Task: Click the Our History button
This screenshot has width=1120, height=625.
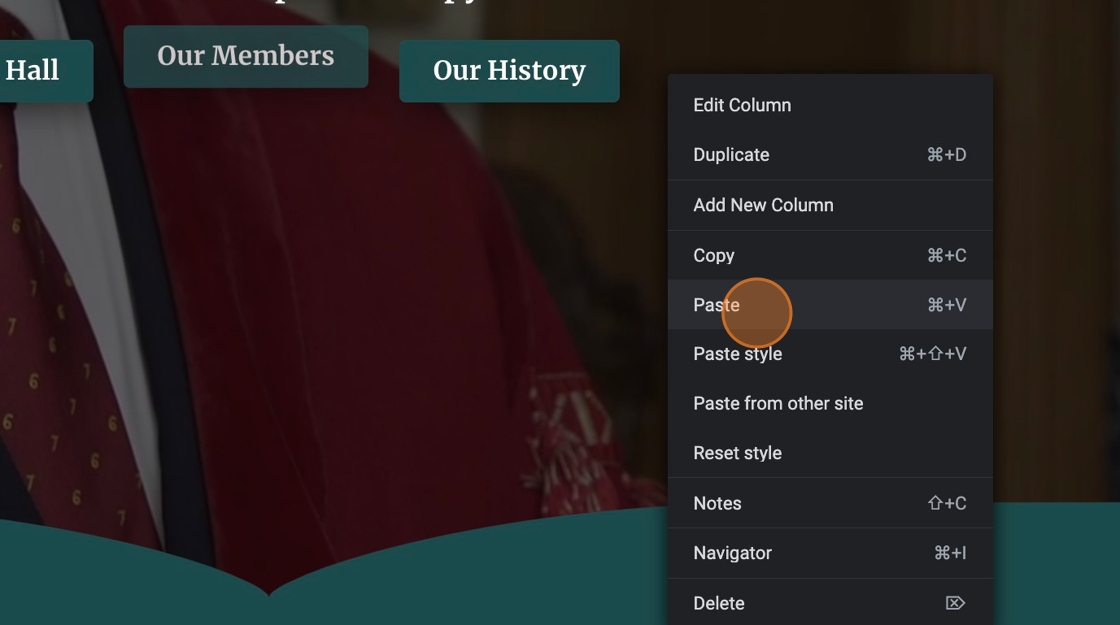Action: coord(509,71)
